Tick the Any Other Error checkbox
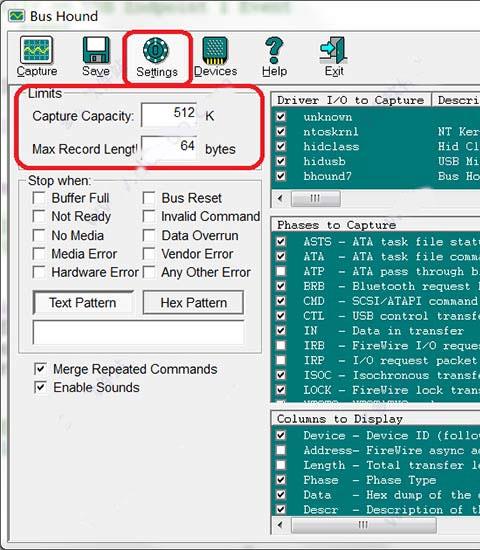Screen dimensions: 480x550 [x=149, y=272]
